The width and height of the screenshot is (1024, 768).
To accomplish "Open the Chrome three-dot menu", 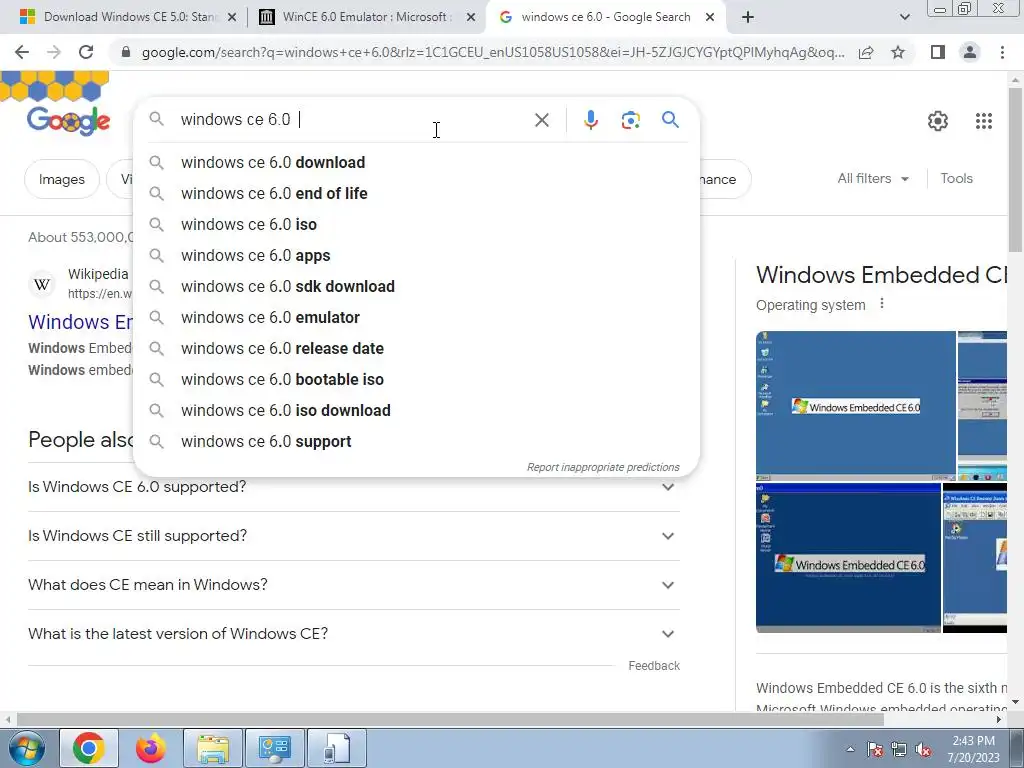I will tap(1002, 52).
